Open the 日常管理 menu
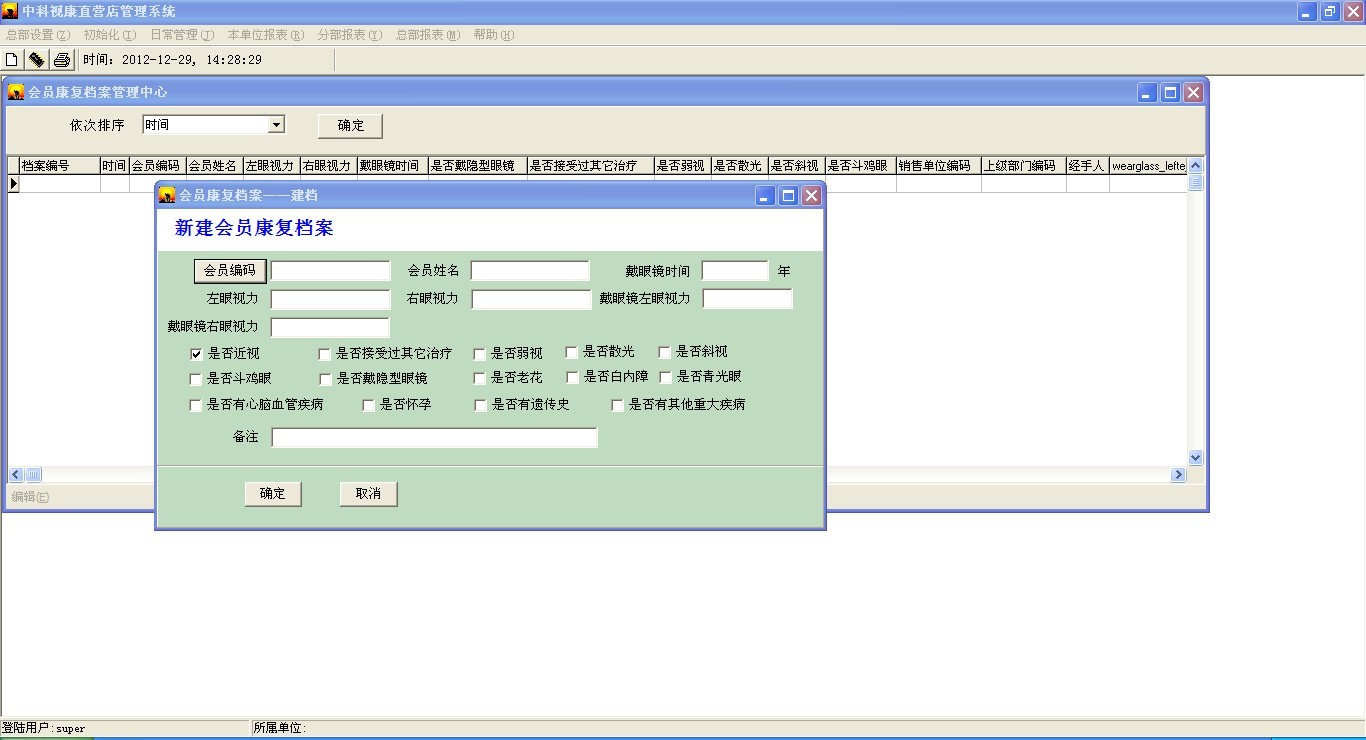 pyautogui.click(x=182, y=35)
